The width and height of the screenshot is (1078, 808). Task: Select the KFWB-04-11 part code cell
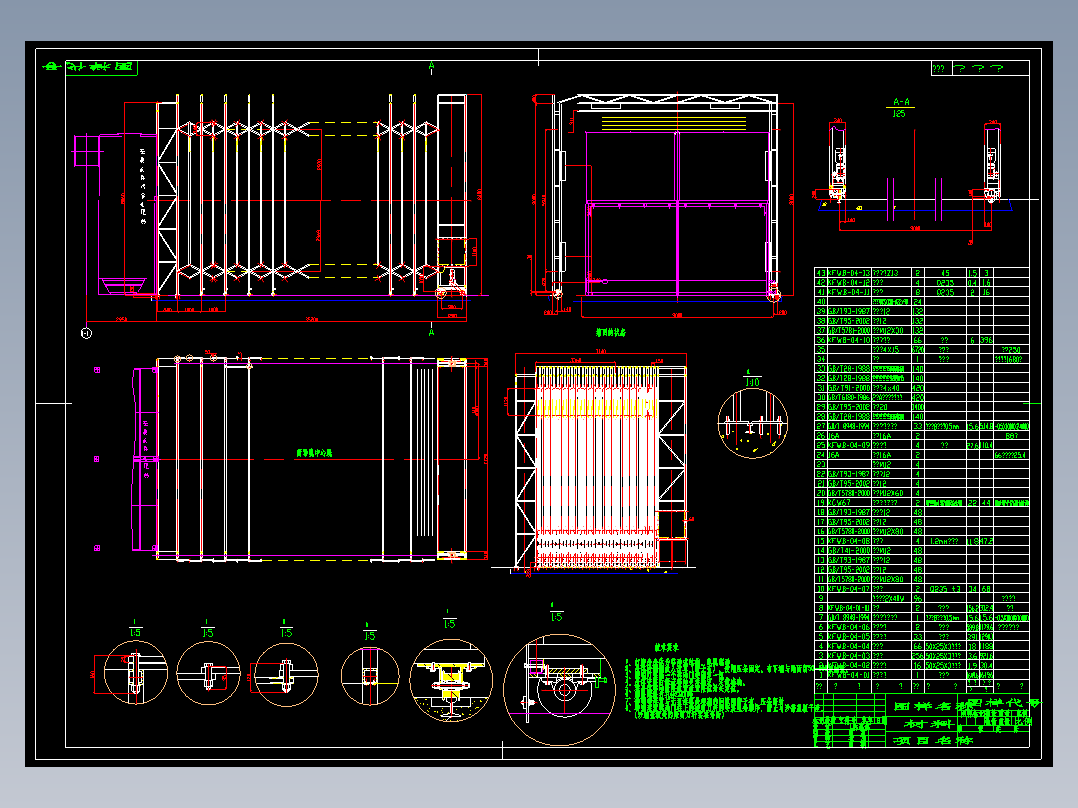[x=849, y=292]
